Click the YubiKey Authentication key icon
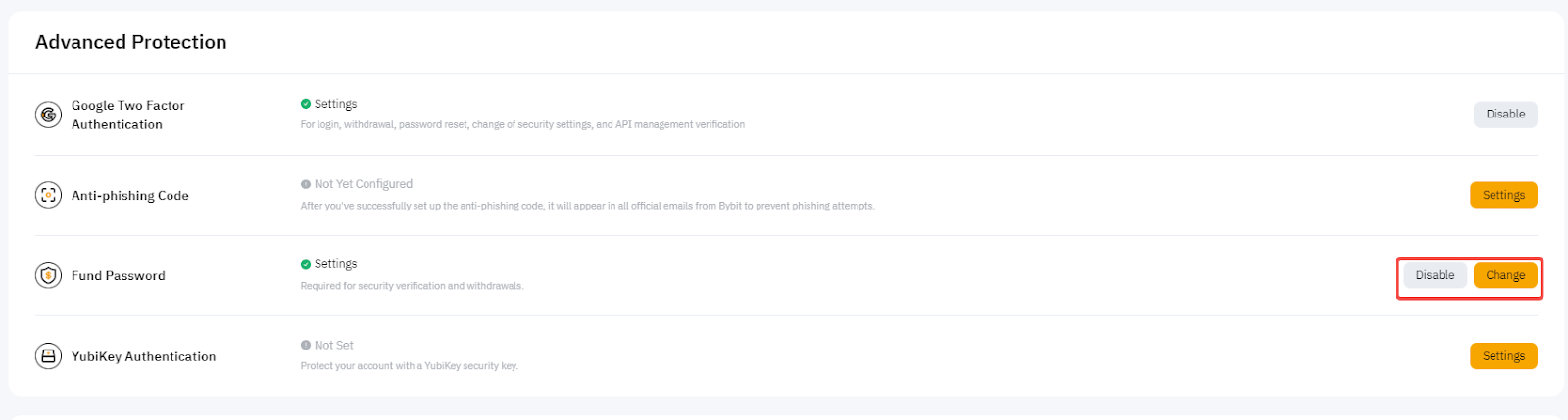The height and width of the screenshot is (420, 1568). click(48, 356)
